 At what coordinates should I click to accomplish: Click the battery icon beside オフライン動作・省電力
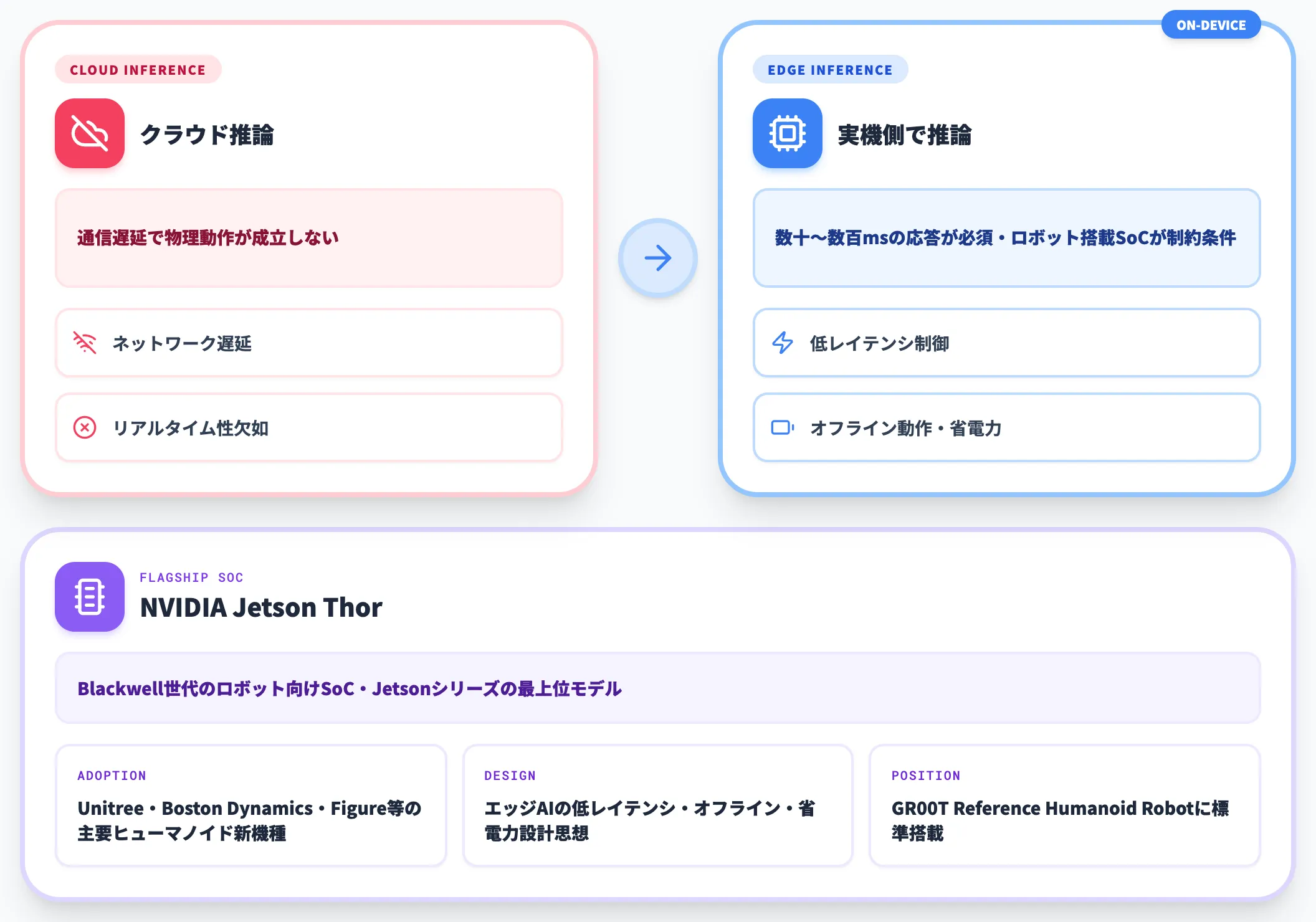tap(783, 428)
